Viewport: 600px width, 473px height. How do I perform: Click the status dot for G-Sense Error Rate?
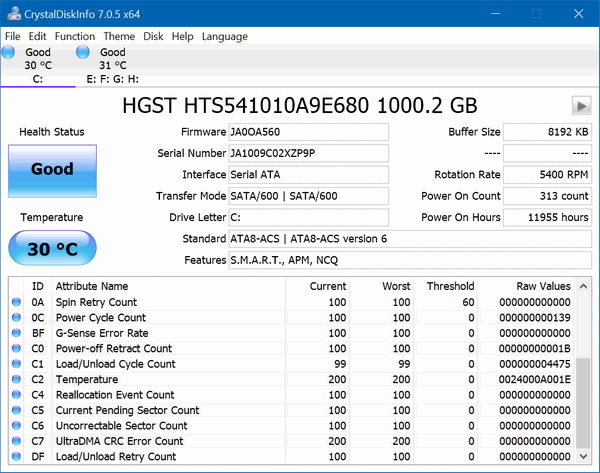16,333
